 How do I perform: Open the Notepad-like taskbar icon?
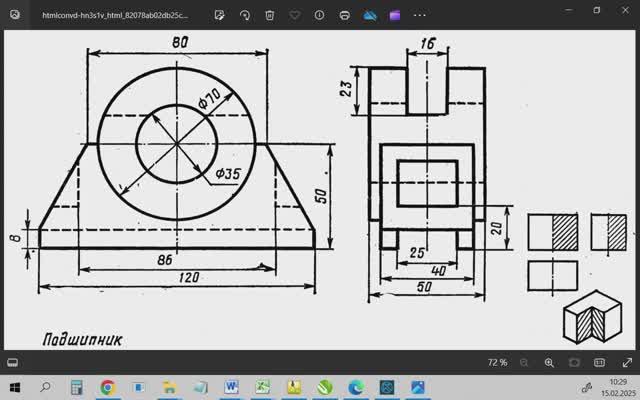[200, 387]
